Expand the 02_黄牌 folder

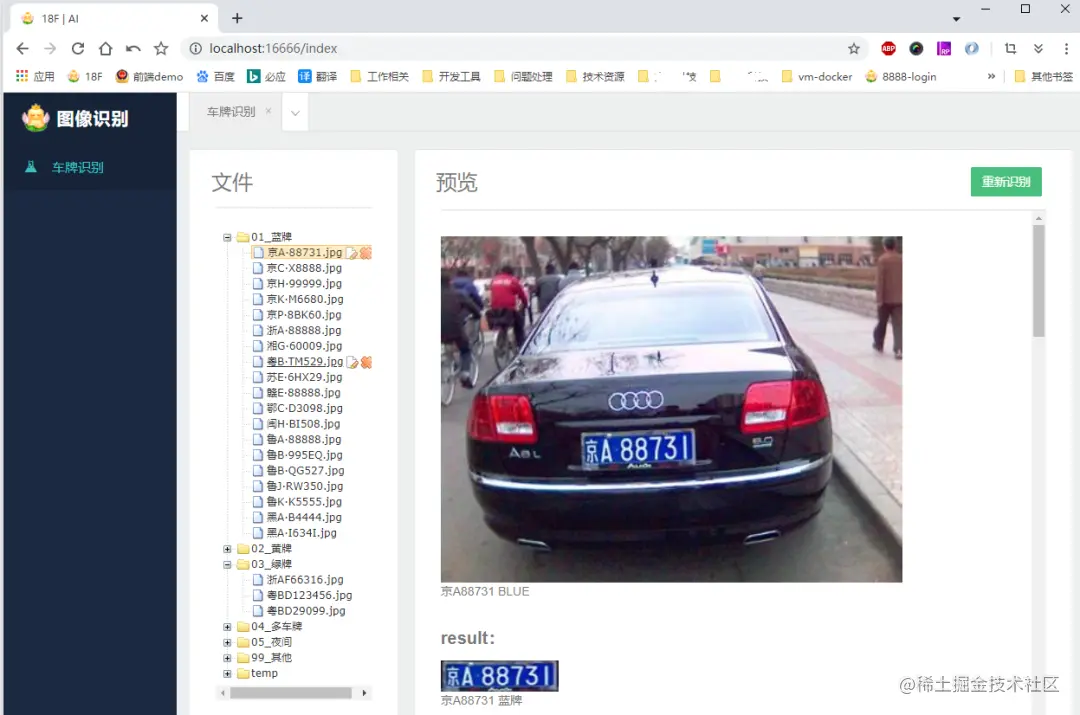pyautogui.click(x=227, y=548)
